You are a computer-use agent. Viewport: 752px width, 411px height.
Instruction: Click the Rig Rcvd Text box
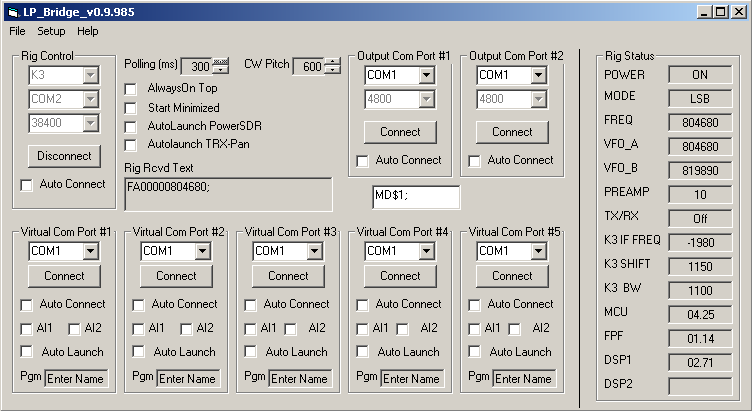(x=228, y=194)
